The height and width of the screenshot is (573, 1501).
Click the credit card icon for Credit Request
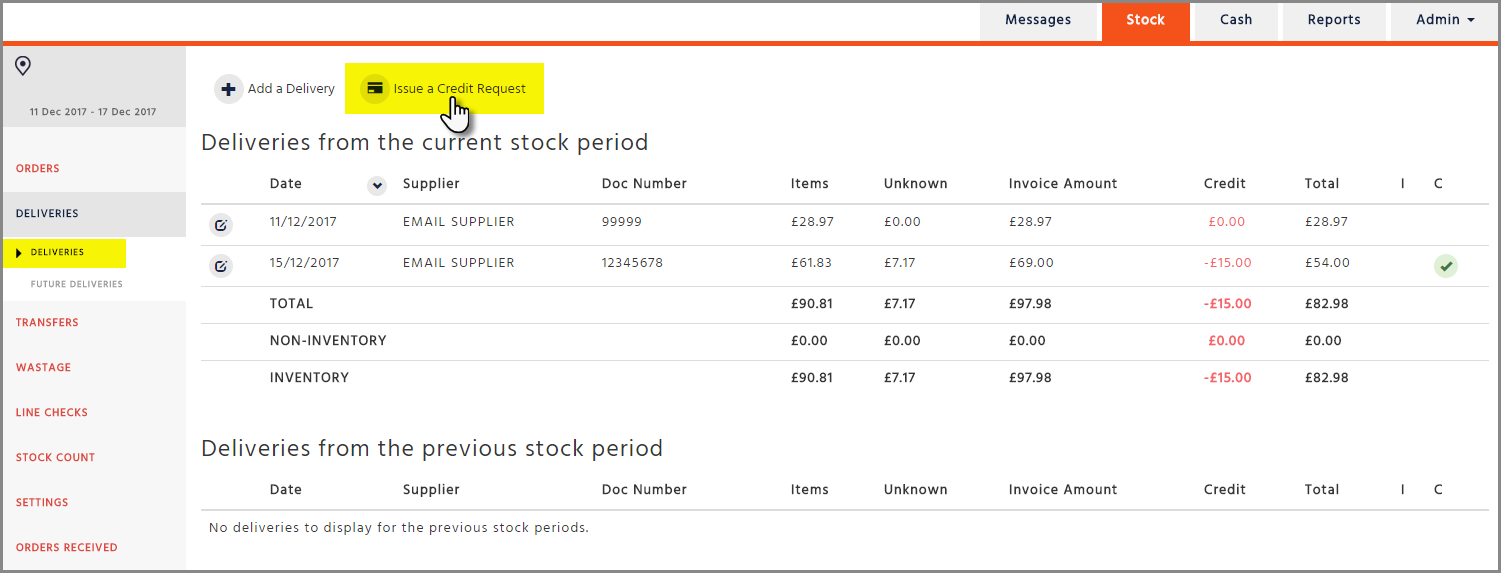point(375,89)
